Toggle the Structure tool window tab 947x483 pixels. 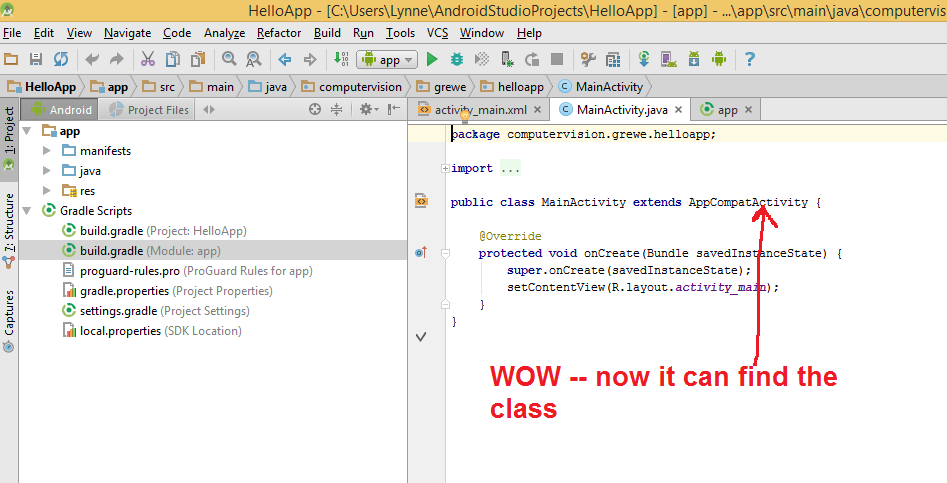[9, 223]
